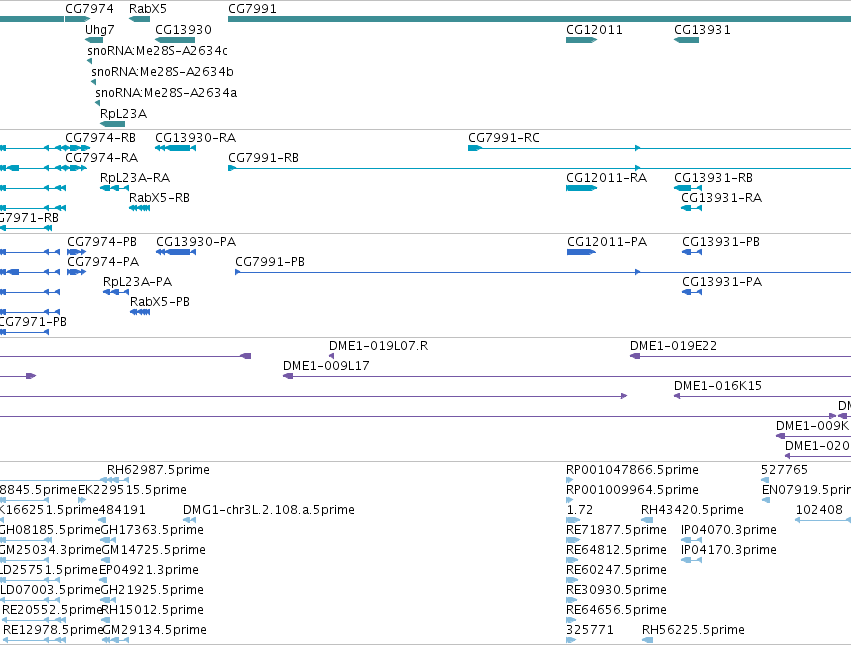Select transcript CG7974-RB label
Viewport: 851px width, 645px height.
click(100, 137)
